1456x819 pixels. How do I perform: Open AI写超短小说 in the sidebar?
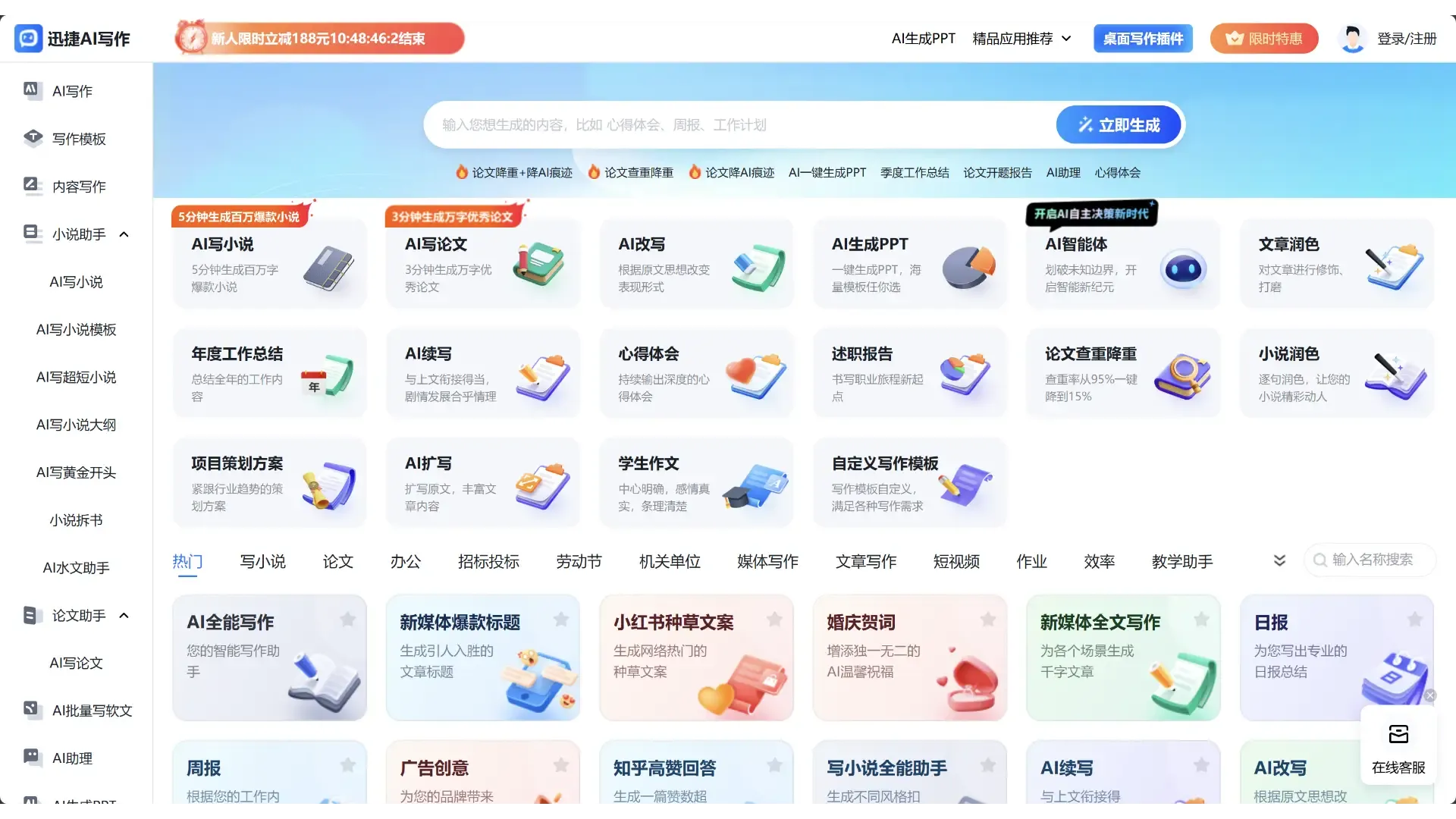click(76, 377)
